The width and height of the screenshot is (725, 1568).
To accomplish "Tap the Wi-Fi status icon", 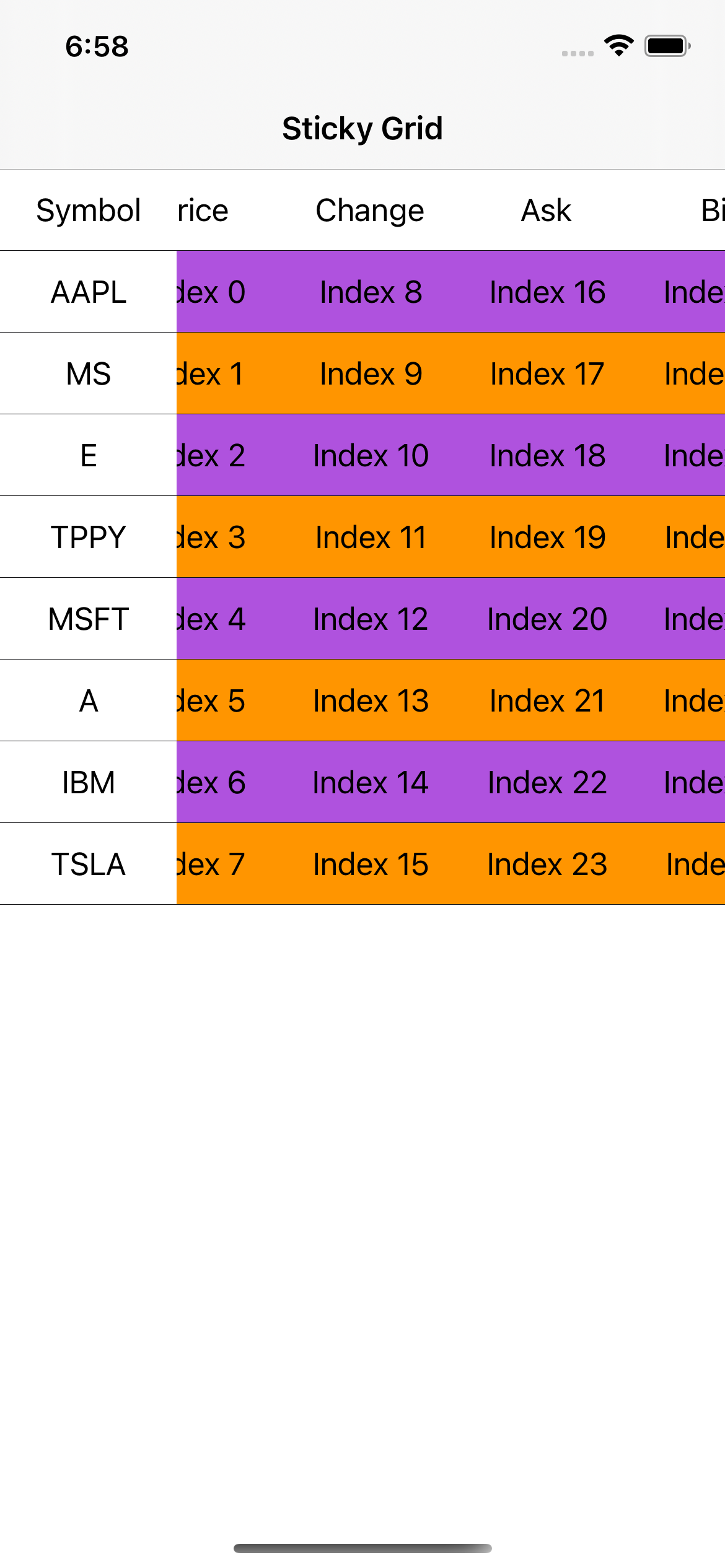I will [x=618, y=46].
